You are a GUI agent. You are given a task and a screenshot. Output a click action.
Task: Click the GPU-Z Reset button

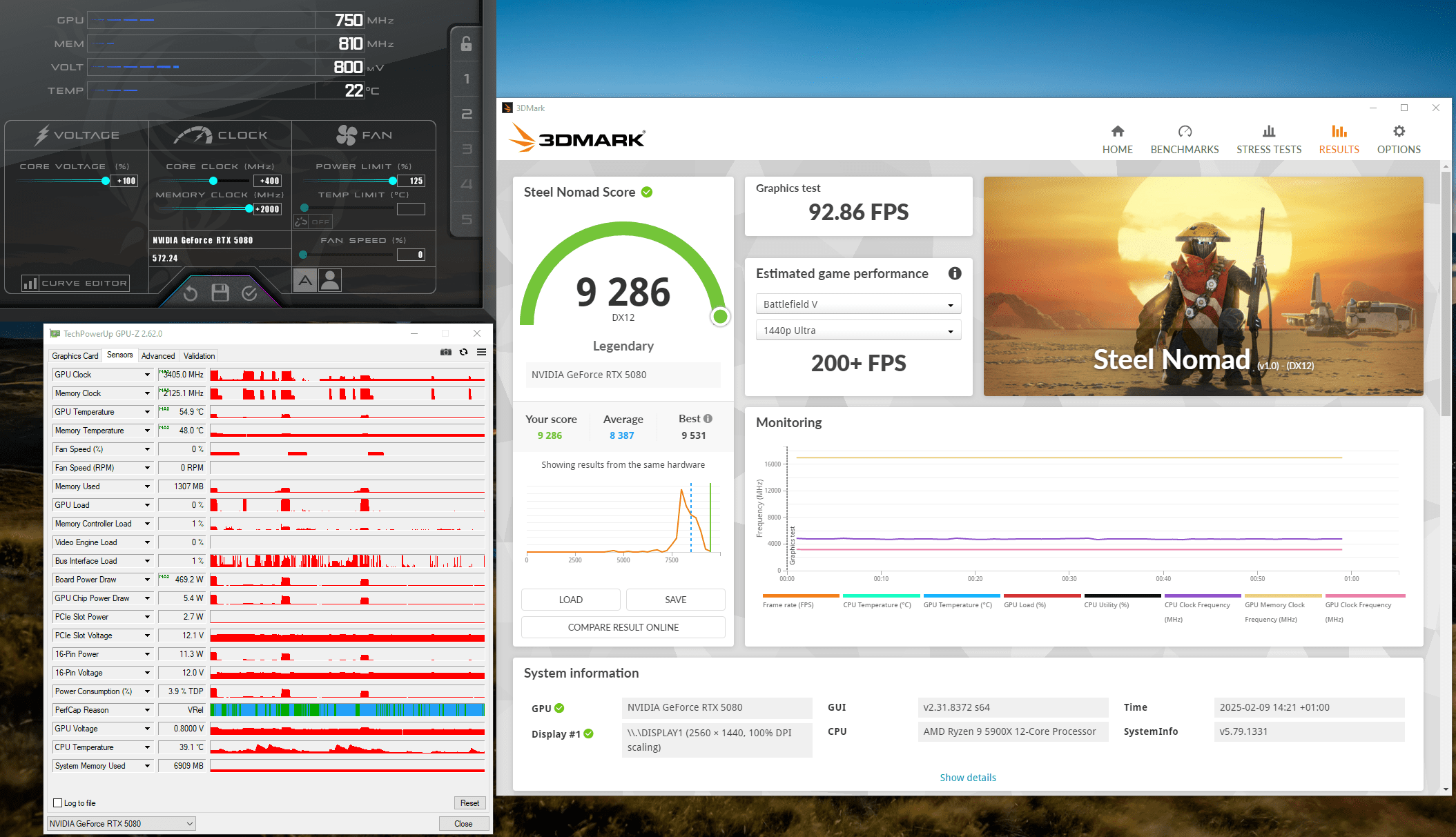pyautogui.click(x=470, y=802)
